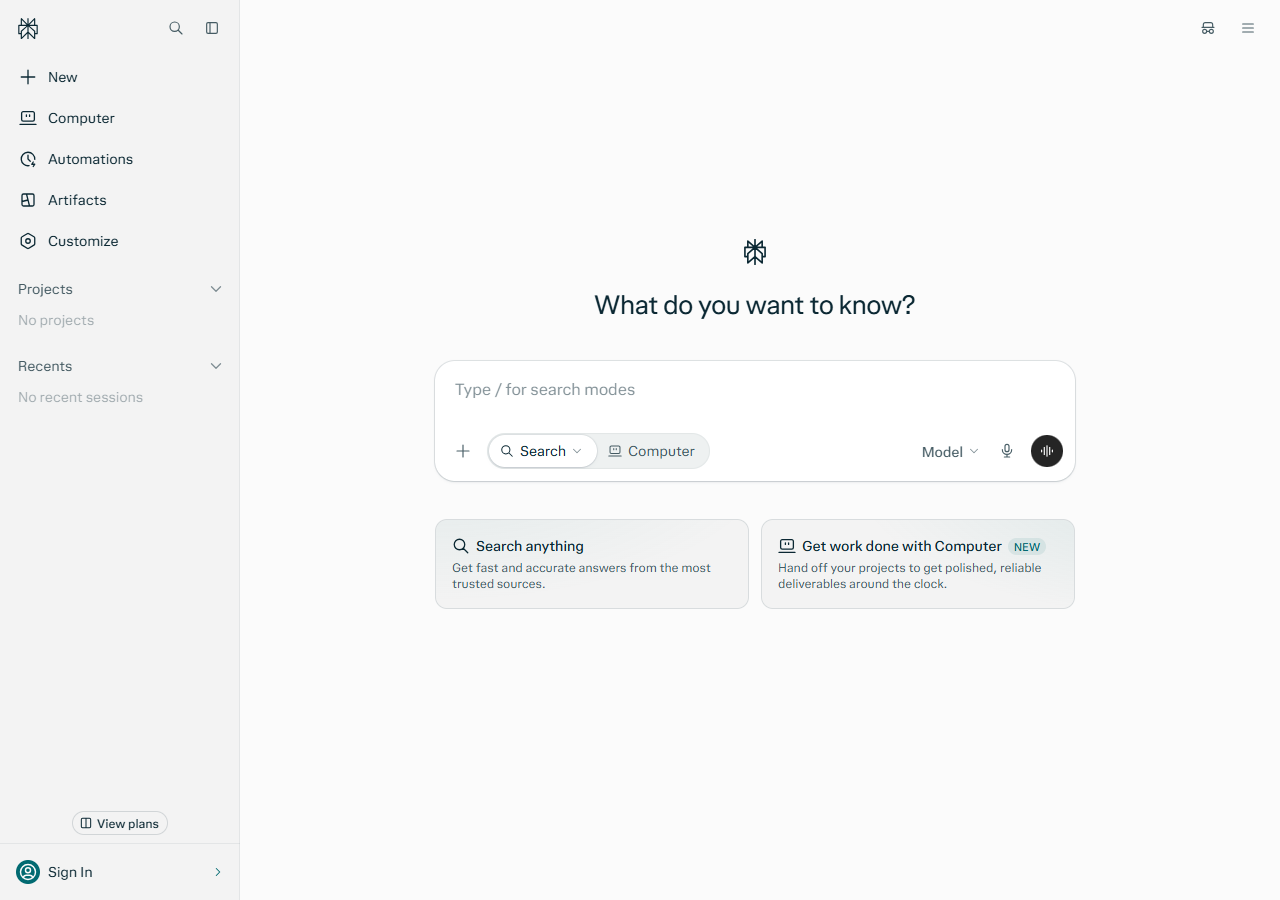1280x900 pixels.
Task: Toggle incognito mode icon at top right
Action: pos(1208,28)
